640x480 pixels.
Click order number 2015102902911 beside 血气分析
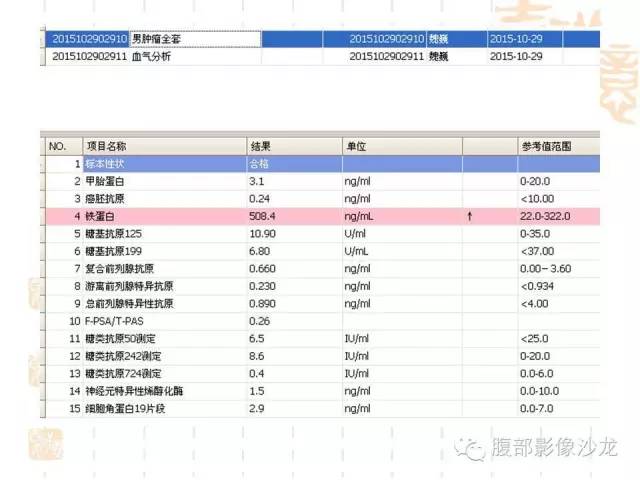(89, 56)
